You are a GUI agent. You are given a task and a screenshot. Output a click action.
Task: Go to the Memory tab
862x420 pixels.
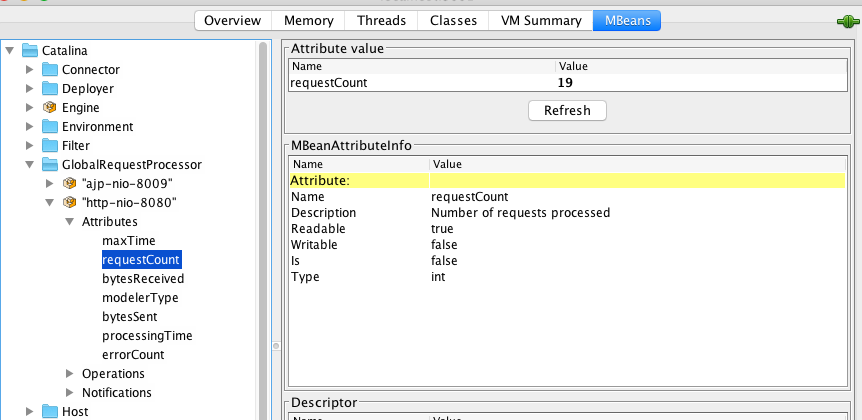(308, 20)
